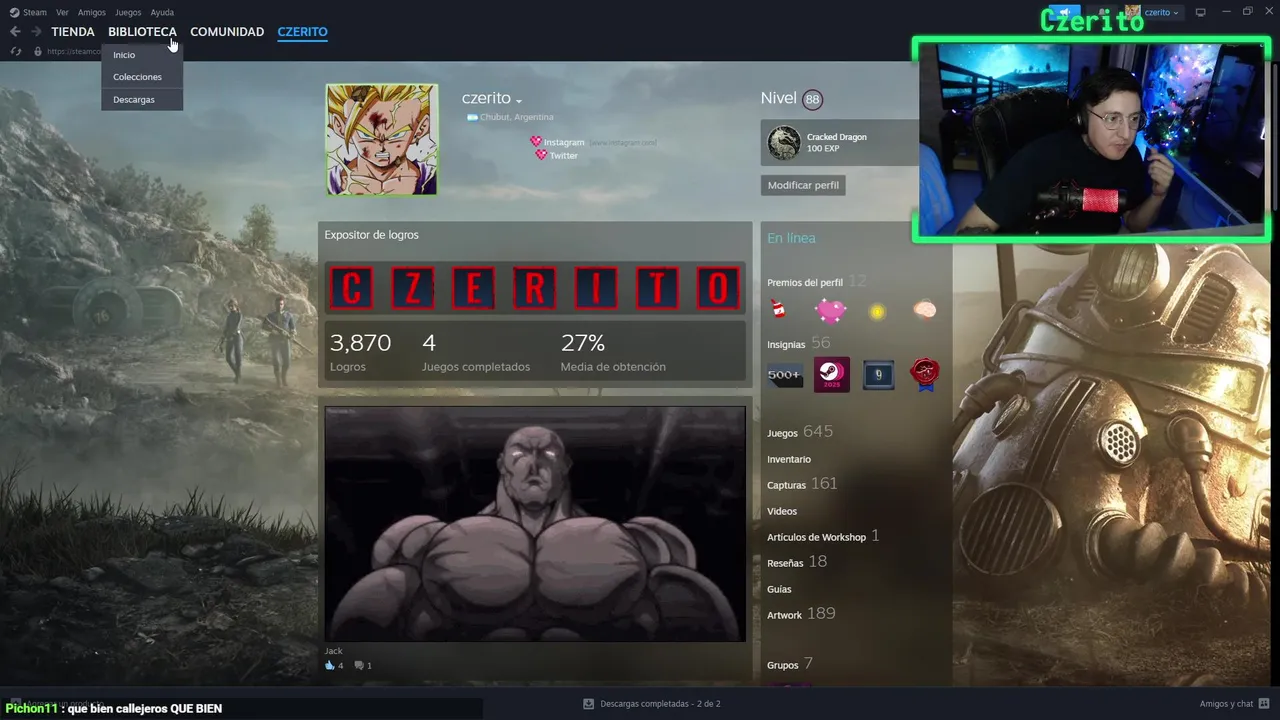Open the Inventario link
Viewport: 1280px width, 720px height.
point(789,459)
